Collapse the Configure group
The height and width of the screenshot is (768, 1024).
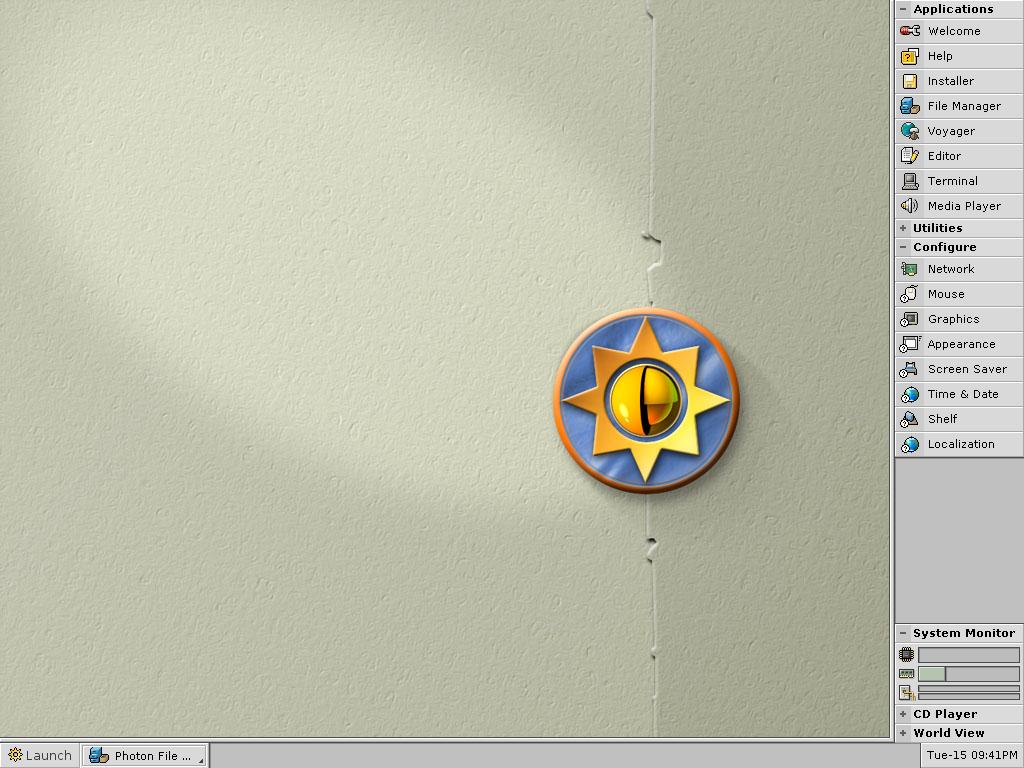[x=903, y=247]
